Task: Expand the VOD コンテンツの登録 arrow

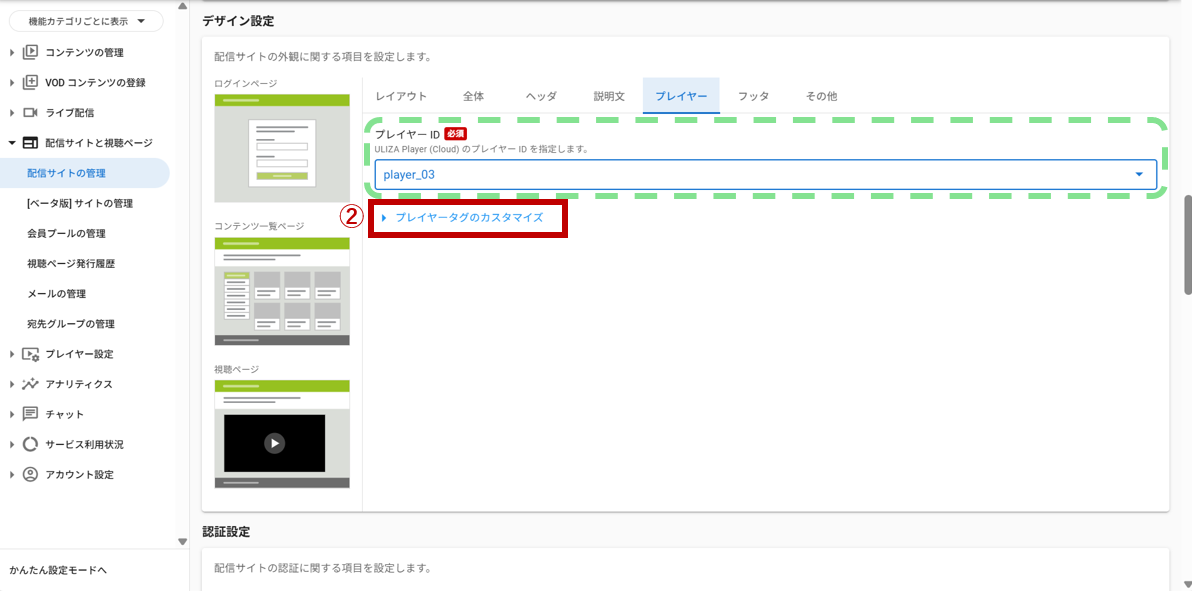Action: 12,83
